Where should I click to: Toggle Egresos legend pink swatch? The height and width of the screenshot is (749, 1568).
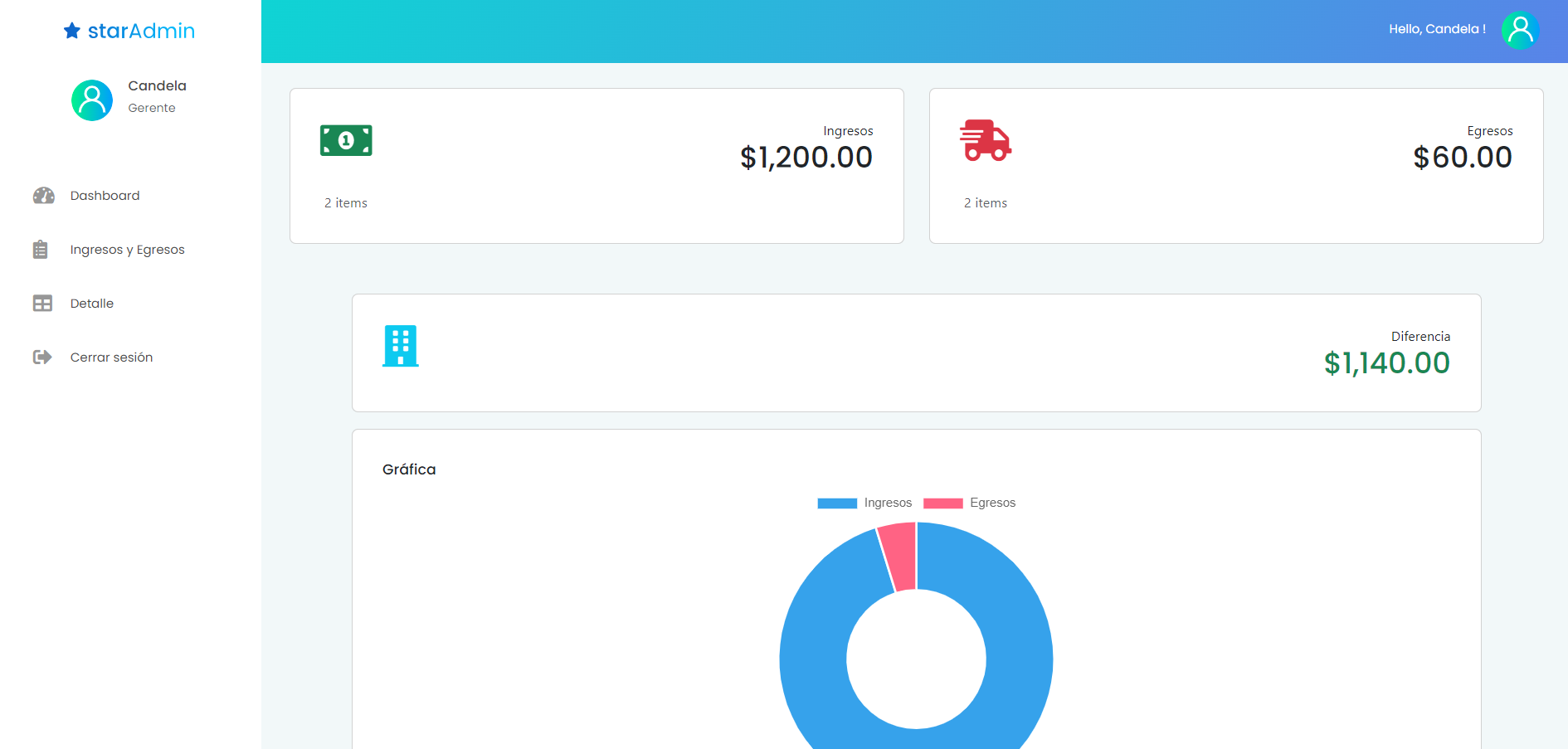point(943,503)
